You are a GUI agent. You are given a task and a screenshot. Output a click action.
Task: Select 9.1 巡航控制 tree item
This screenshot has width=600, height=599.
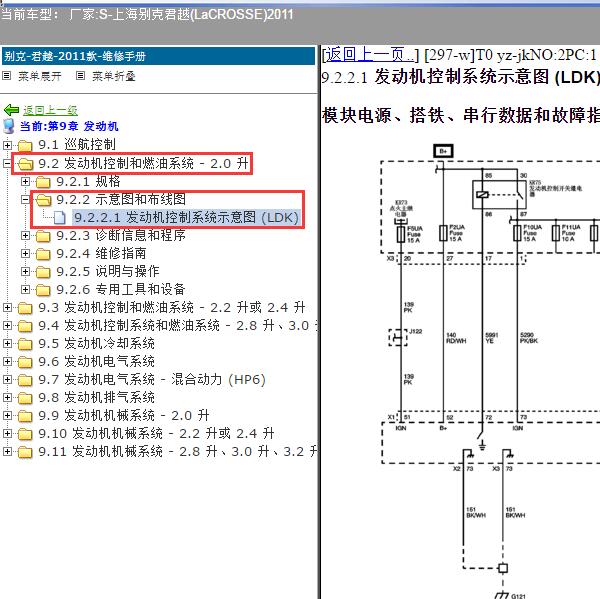click(x=77, y=145)
